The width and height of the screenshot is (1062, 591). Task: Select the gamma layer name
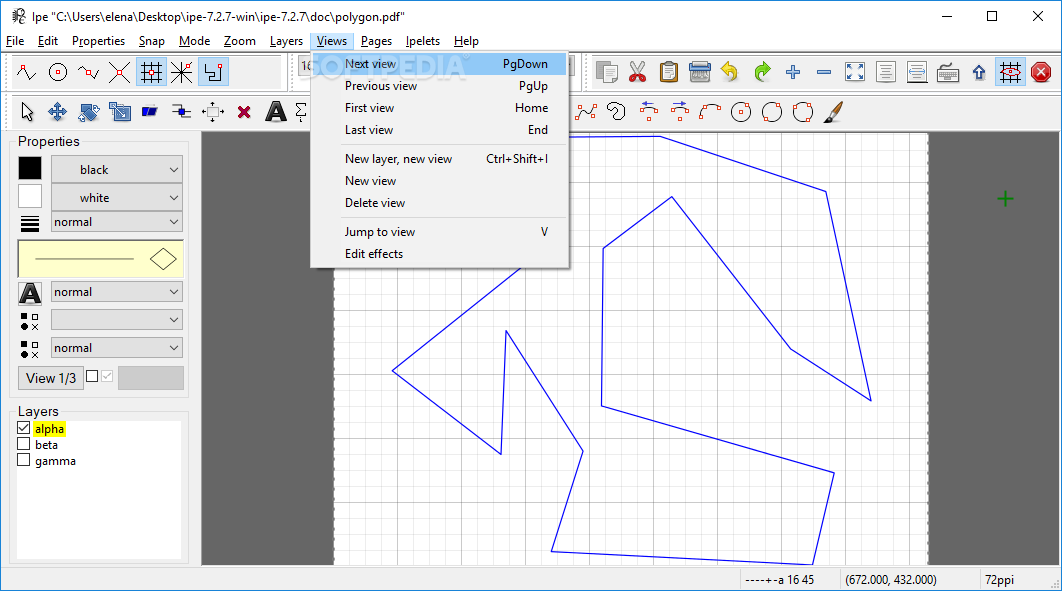pyautogui.click(x=56, y=461)
